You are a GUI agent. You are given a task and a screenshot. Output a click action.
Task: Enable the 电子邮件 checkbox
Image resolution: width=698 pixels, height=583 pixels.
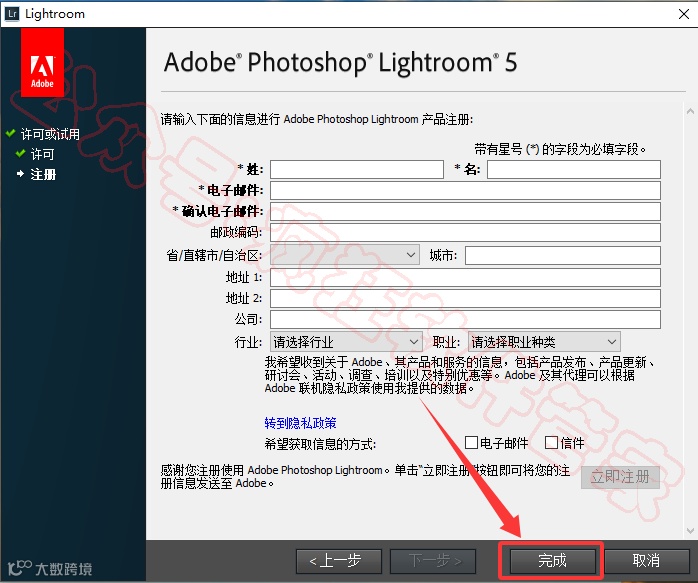coord(471,443)
